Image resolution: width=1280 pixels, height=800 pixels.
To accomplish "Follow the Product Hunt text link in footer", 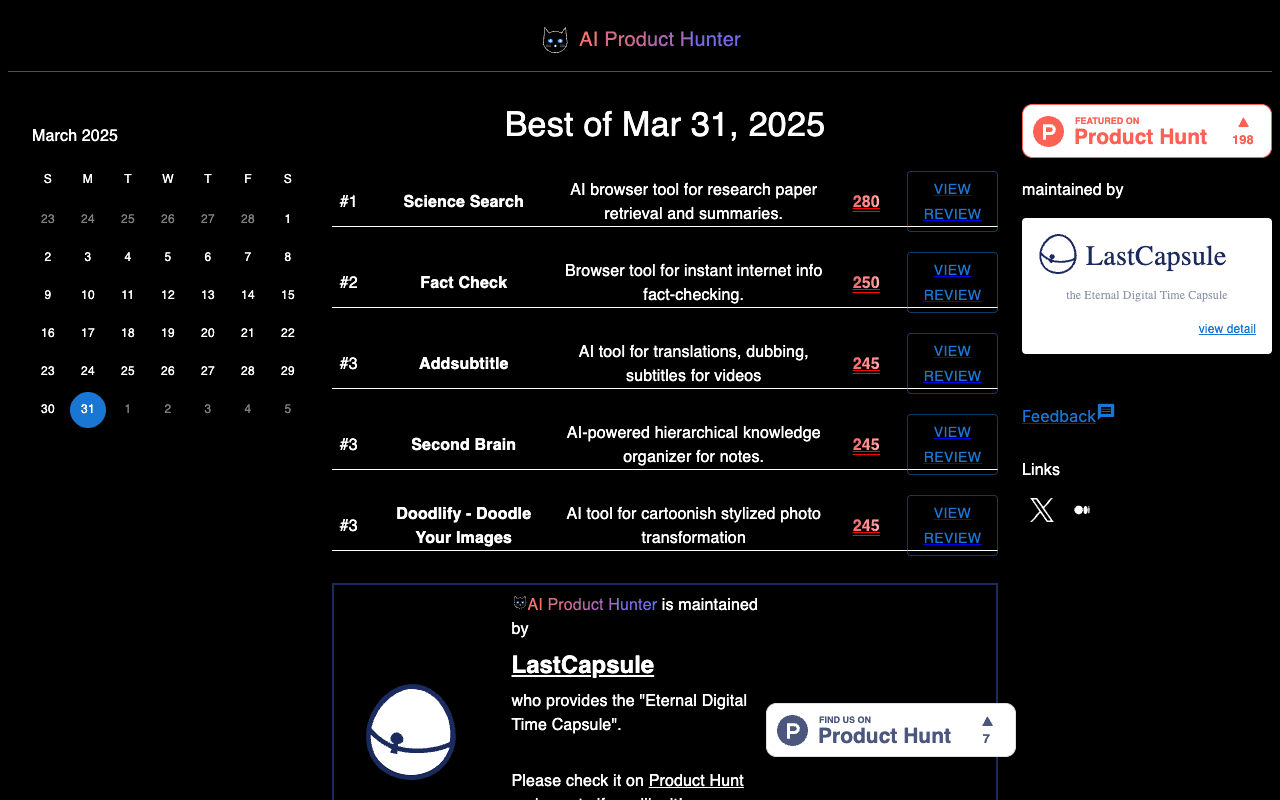I will coord(696,780).
